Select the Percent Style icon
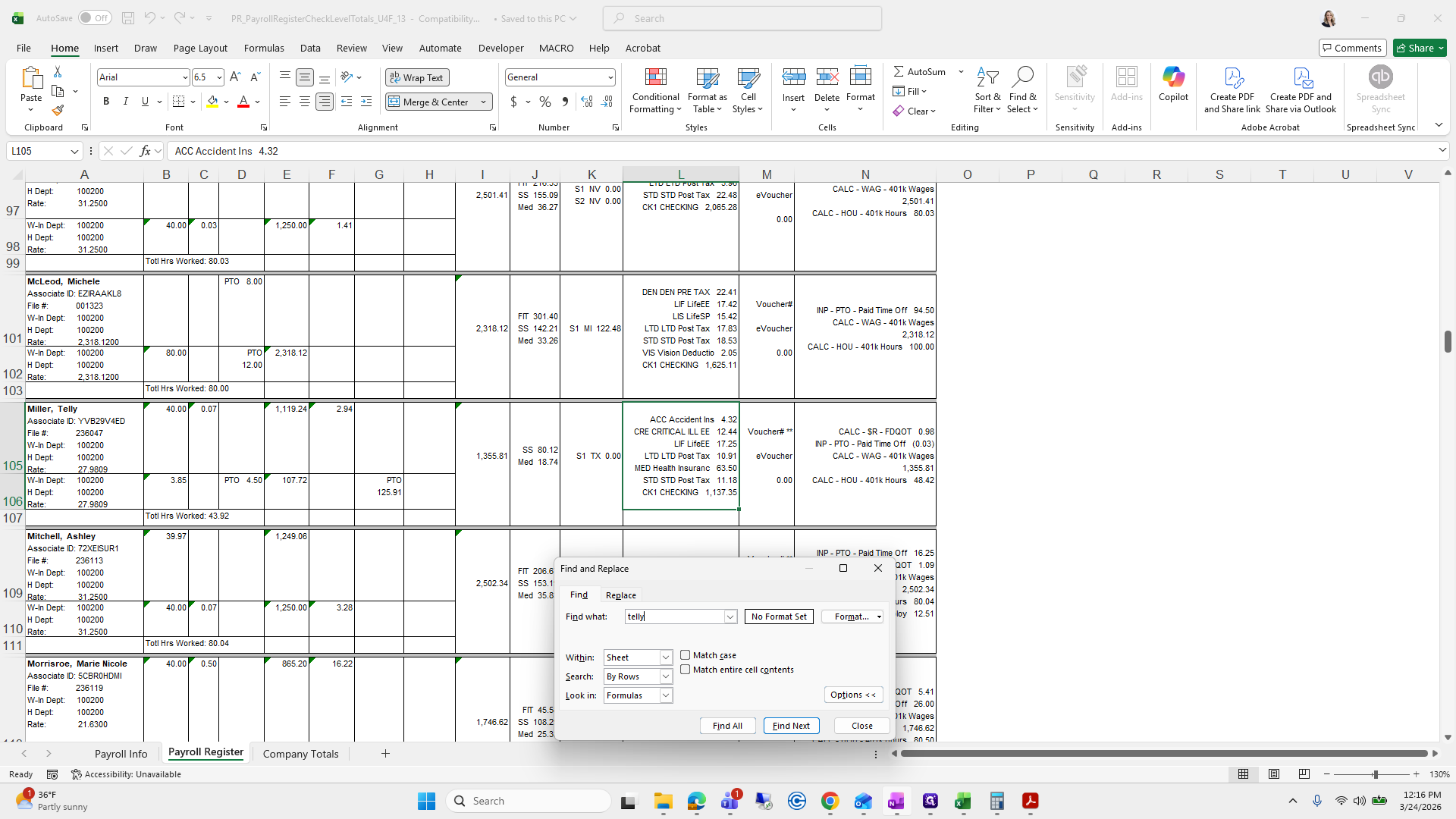Screen dimensions: 1456x819 [x=544, y=102]
